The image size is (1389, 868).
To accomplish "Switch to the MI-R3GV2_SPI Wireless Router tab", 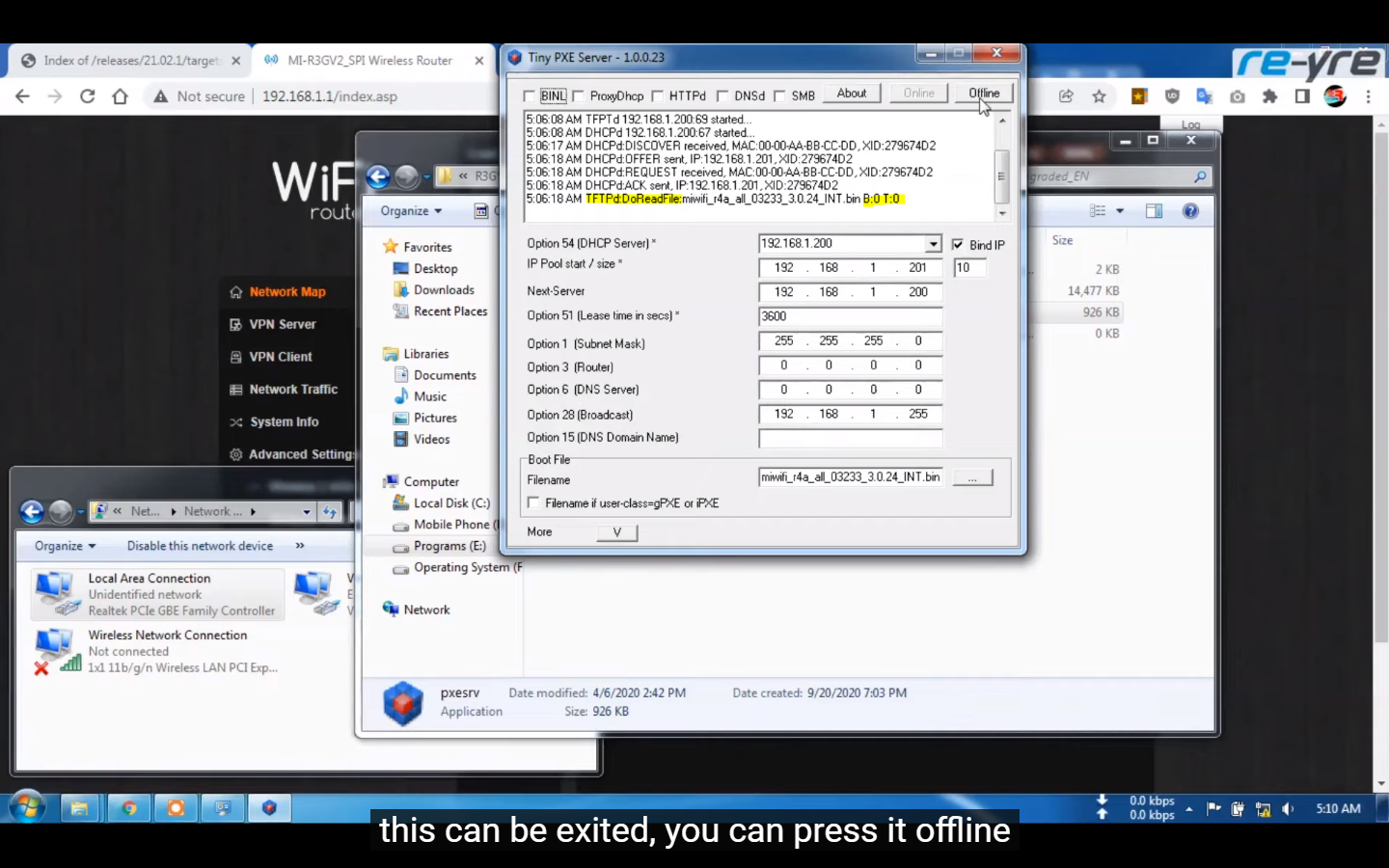I will pyautogui.click(x=370, y=61).
